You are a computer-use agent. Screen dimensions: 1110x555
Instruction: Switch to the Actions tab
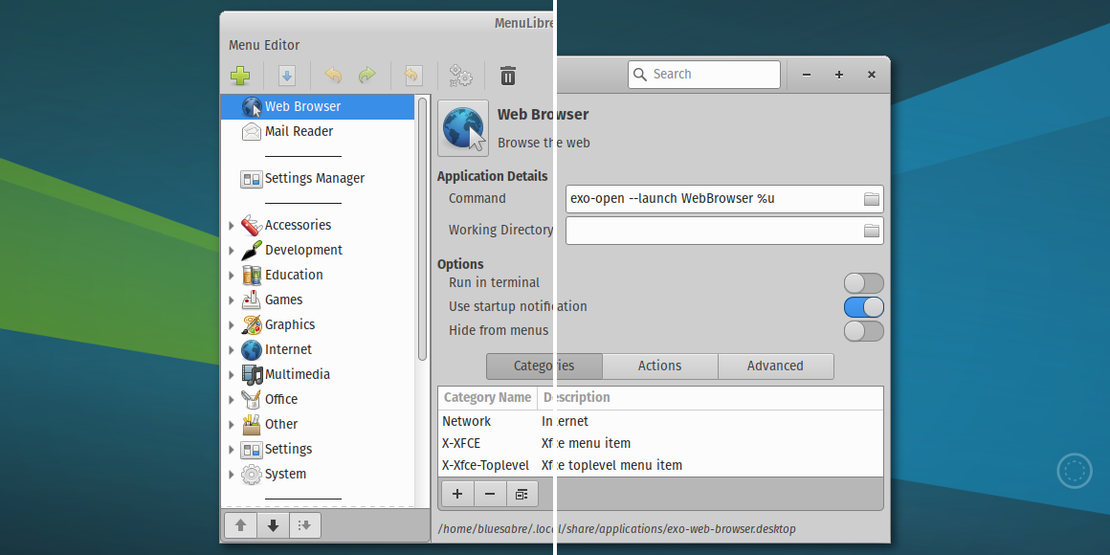click(660, 366)
